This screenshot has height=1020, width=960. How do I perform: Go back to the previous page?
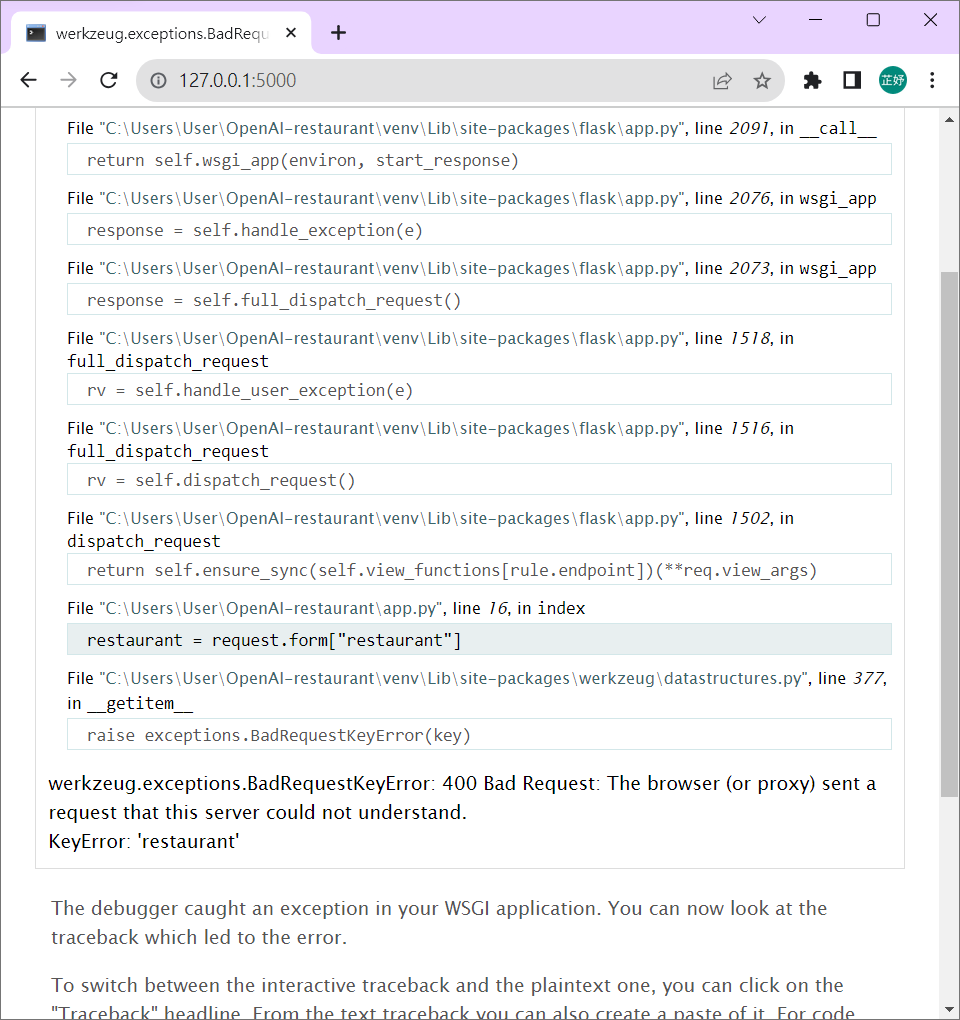pyautogui.click(x=29, y=80)
